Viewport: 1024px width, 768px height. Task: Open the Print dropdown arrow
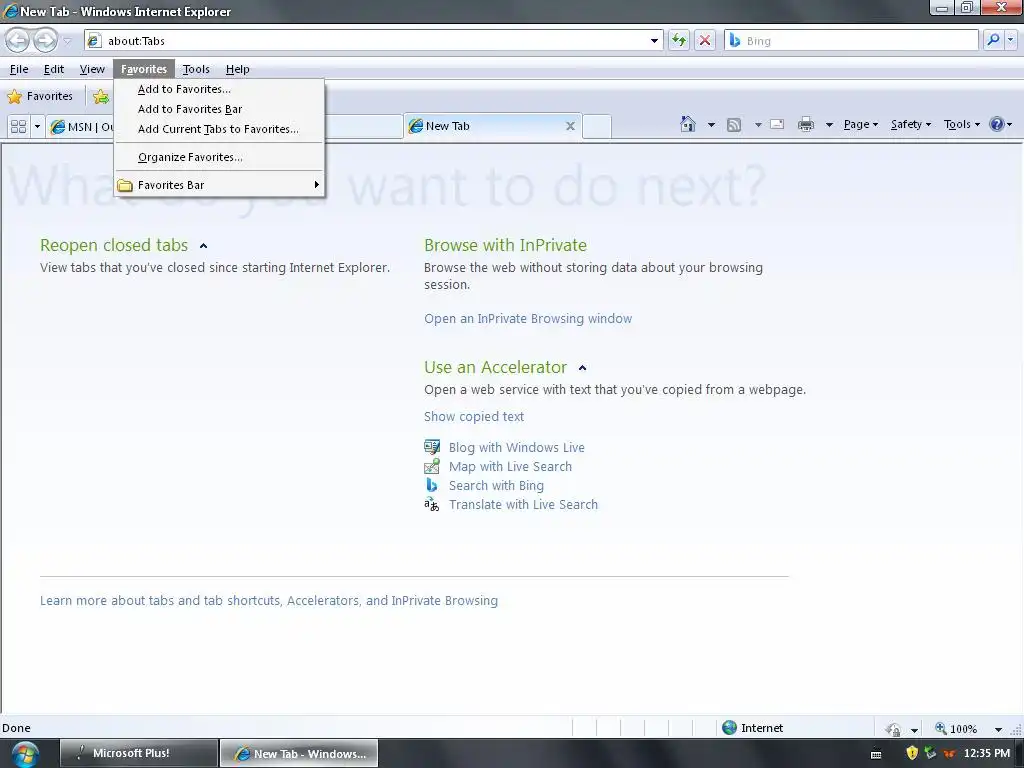point(829,124)
